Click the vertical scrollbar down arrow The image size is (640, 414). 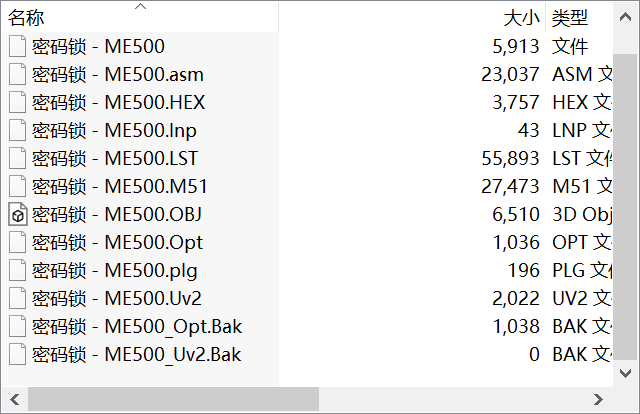coord(625,373)
